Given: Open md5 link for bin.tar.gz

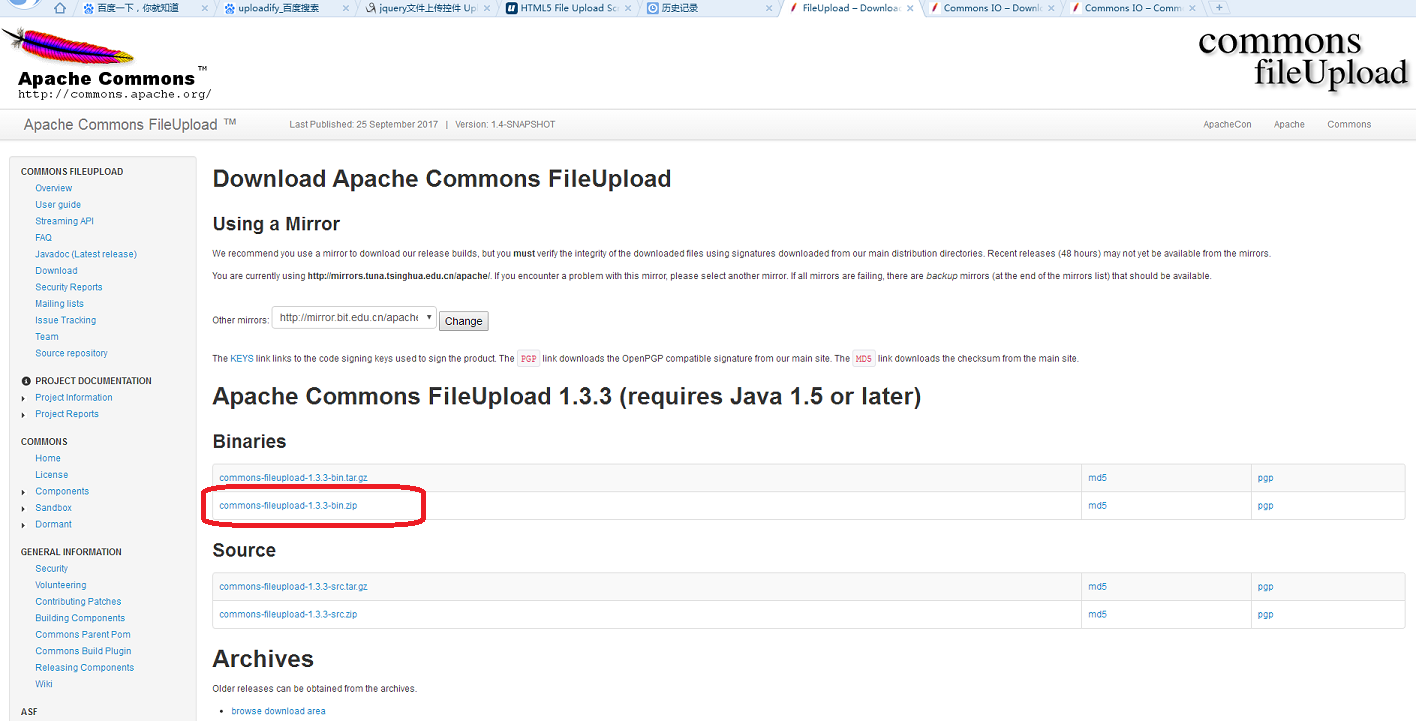Looking at the screenshot, I should click(1097, 478).
